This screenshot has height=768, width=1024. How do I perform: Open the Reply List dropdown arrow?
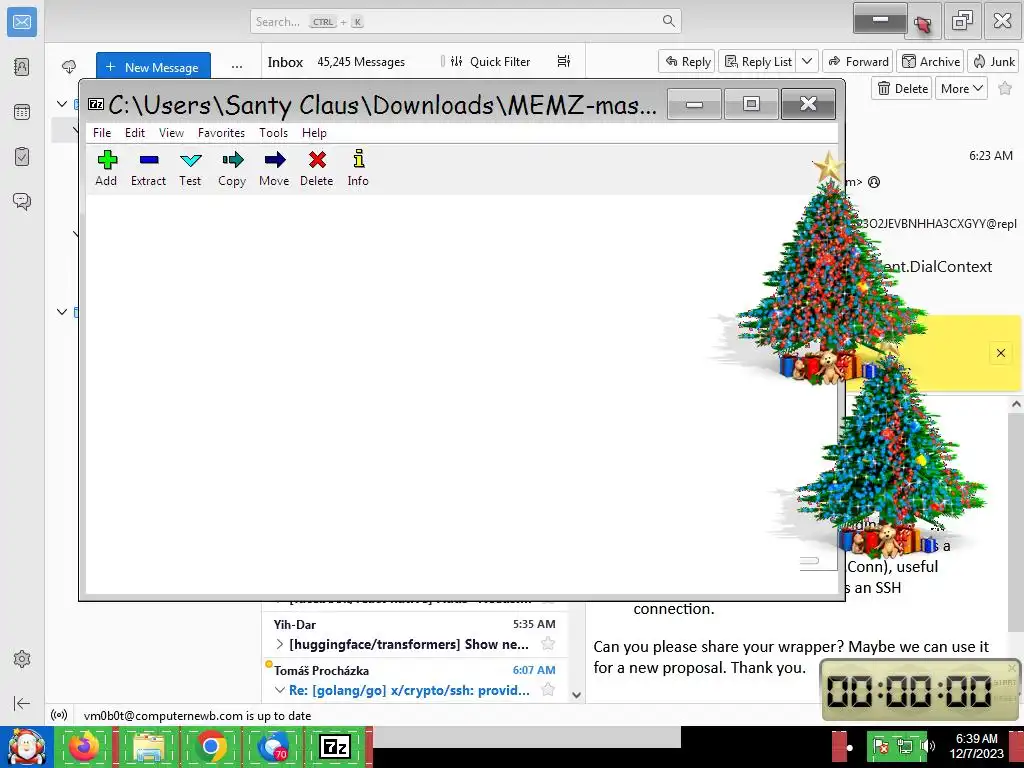807,61
